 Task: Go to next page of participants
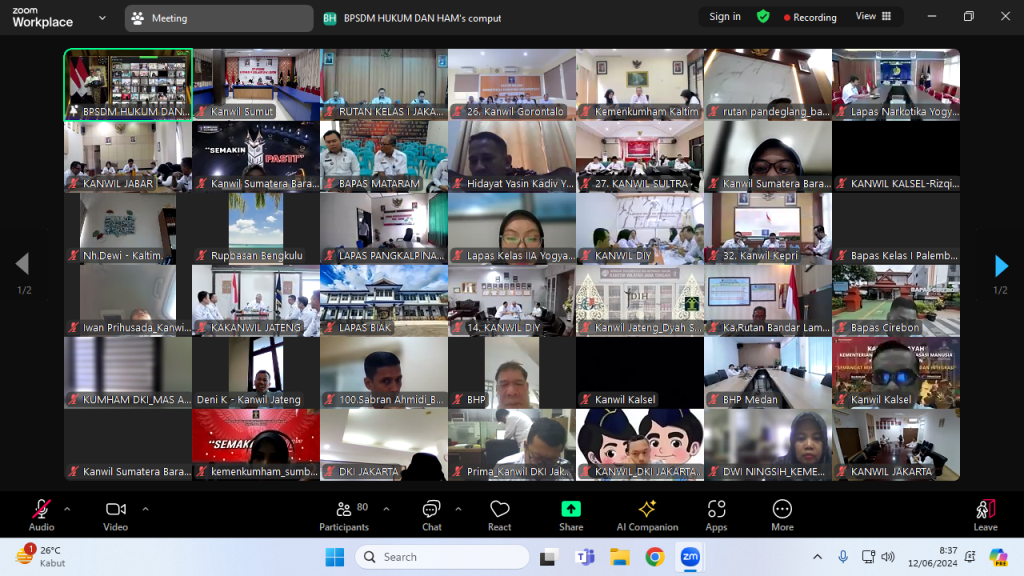click(x=1000, y=265)
